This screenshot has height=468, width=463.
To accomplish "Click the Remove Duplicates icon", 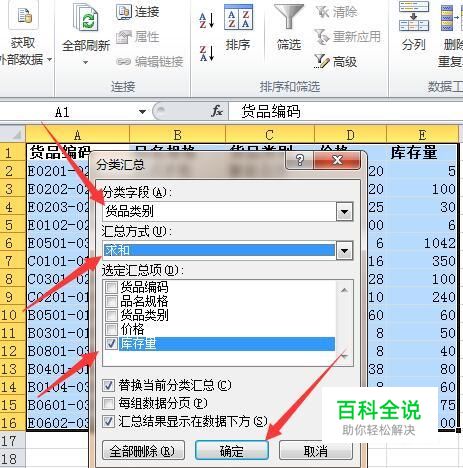I will coord(451,18).
